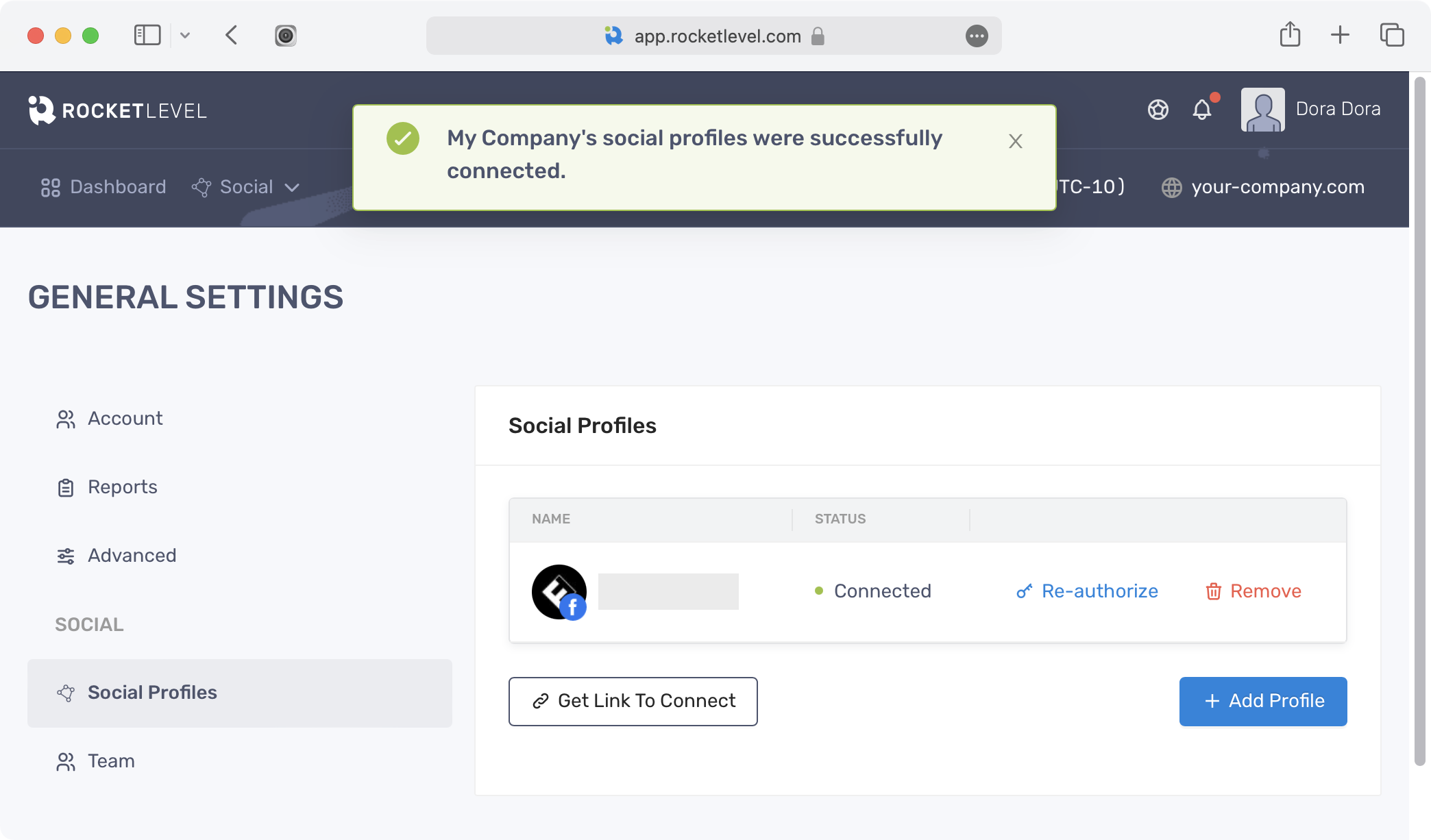Expand the sidebar options chevron
Viewport: 1431px width, 840px height.
tap(185, 35)
